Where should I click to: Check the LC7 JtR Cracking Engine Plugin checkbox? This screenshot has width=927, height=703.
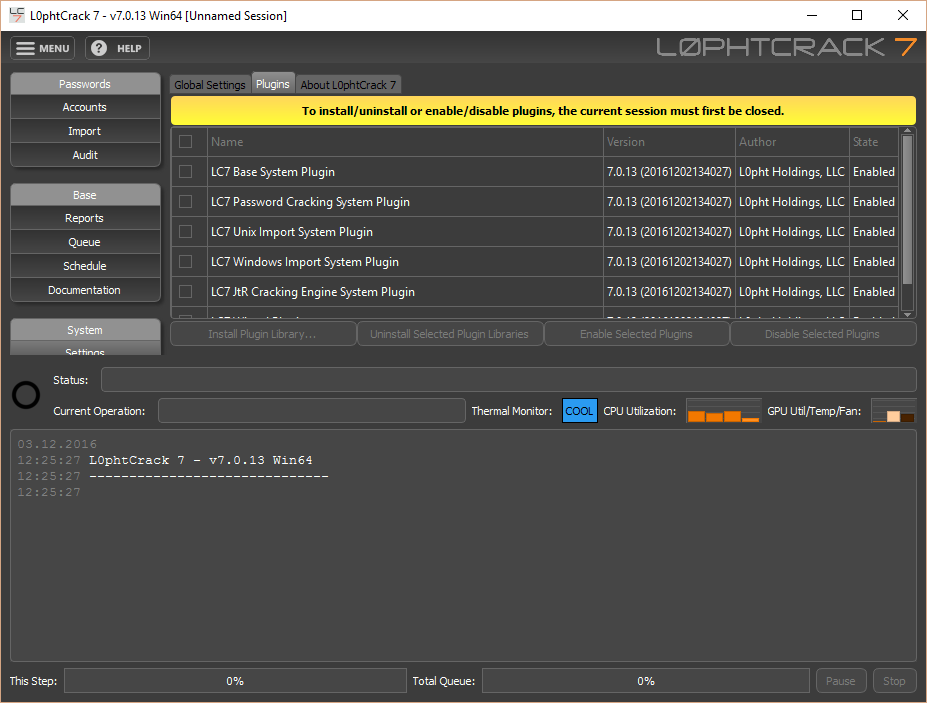point(186,291)
